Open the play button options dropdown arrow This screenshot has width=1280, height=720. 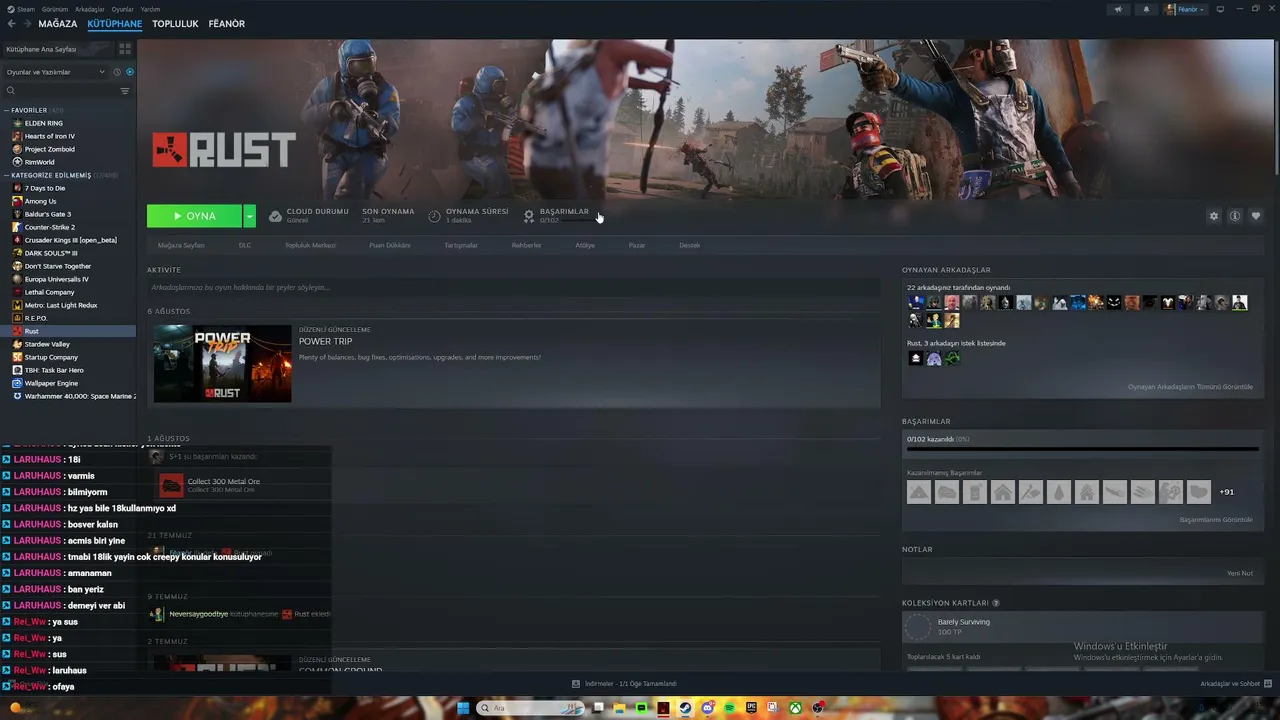point(249,216)
